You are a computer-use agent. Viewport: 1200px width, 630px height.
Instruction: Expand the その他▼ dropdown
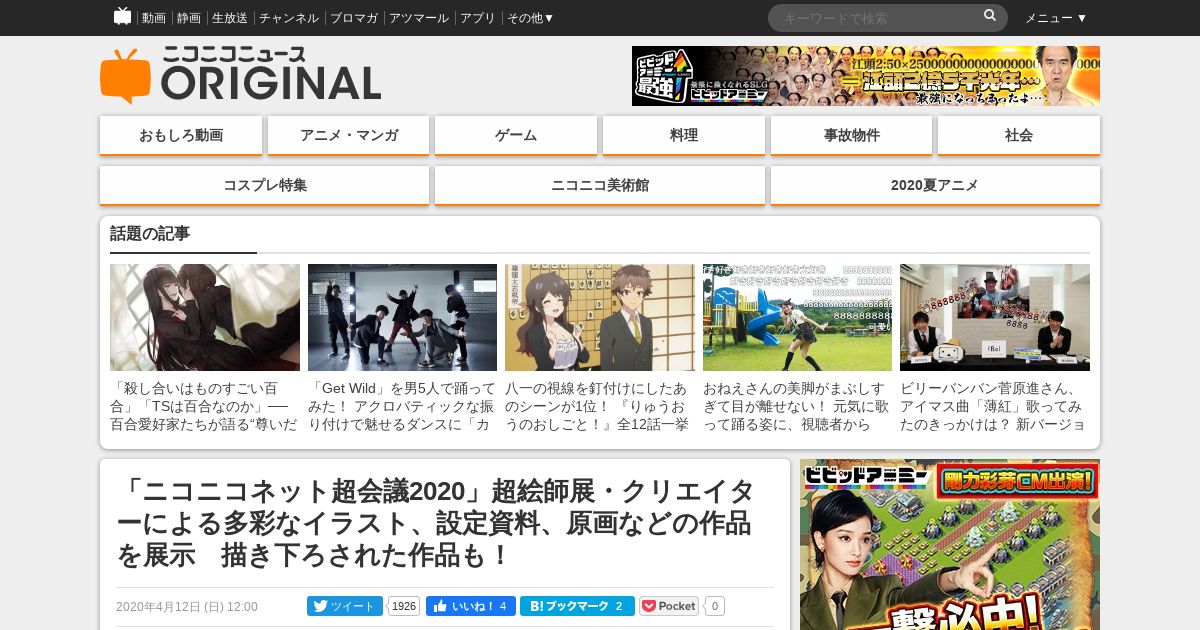pyautogui.click(x=530, y=18)
